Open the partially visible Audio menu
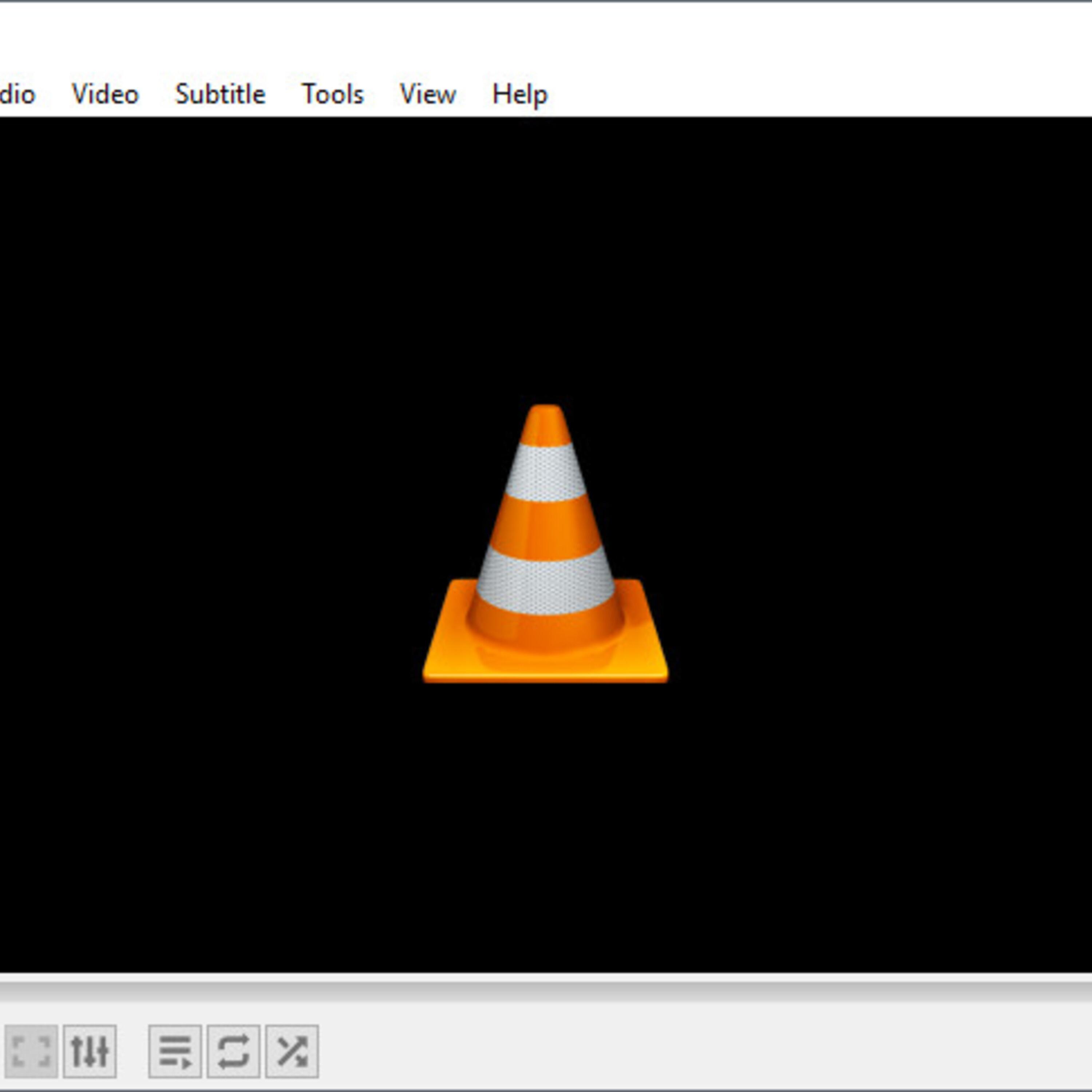The image size is (1092, 1092). point(17,94)
